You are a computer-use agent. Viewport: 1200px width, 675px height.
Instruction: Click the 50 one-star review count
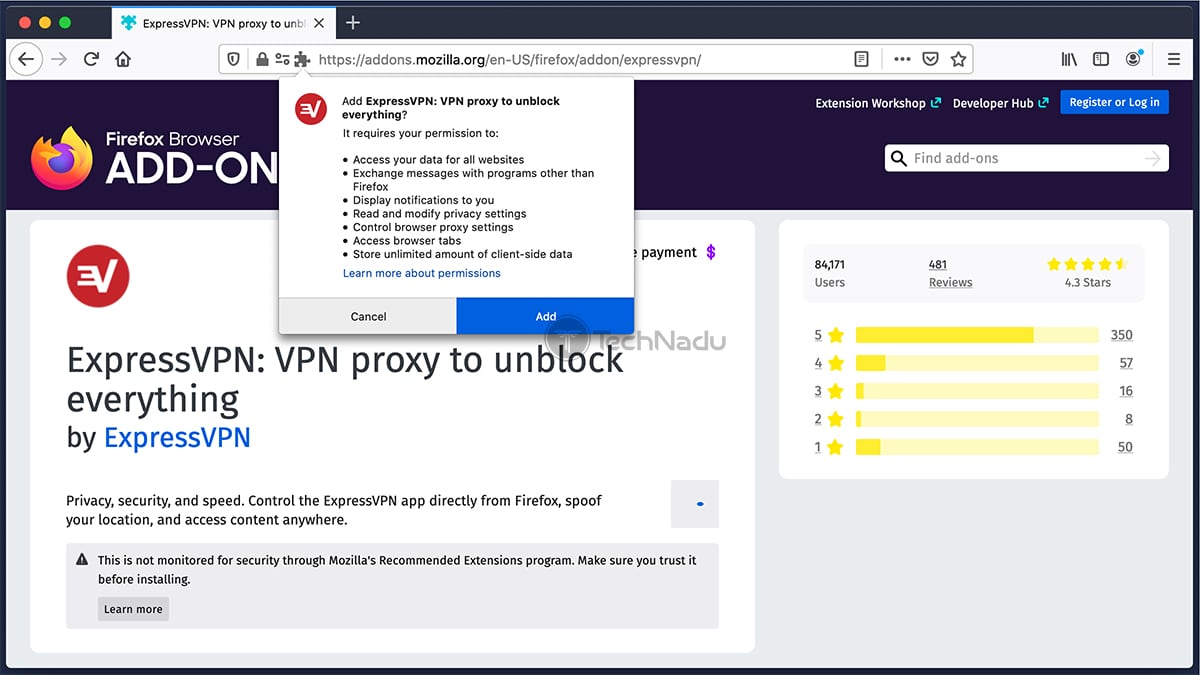pos(1125,447)
